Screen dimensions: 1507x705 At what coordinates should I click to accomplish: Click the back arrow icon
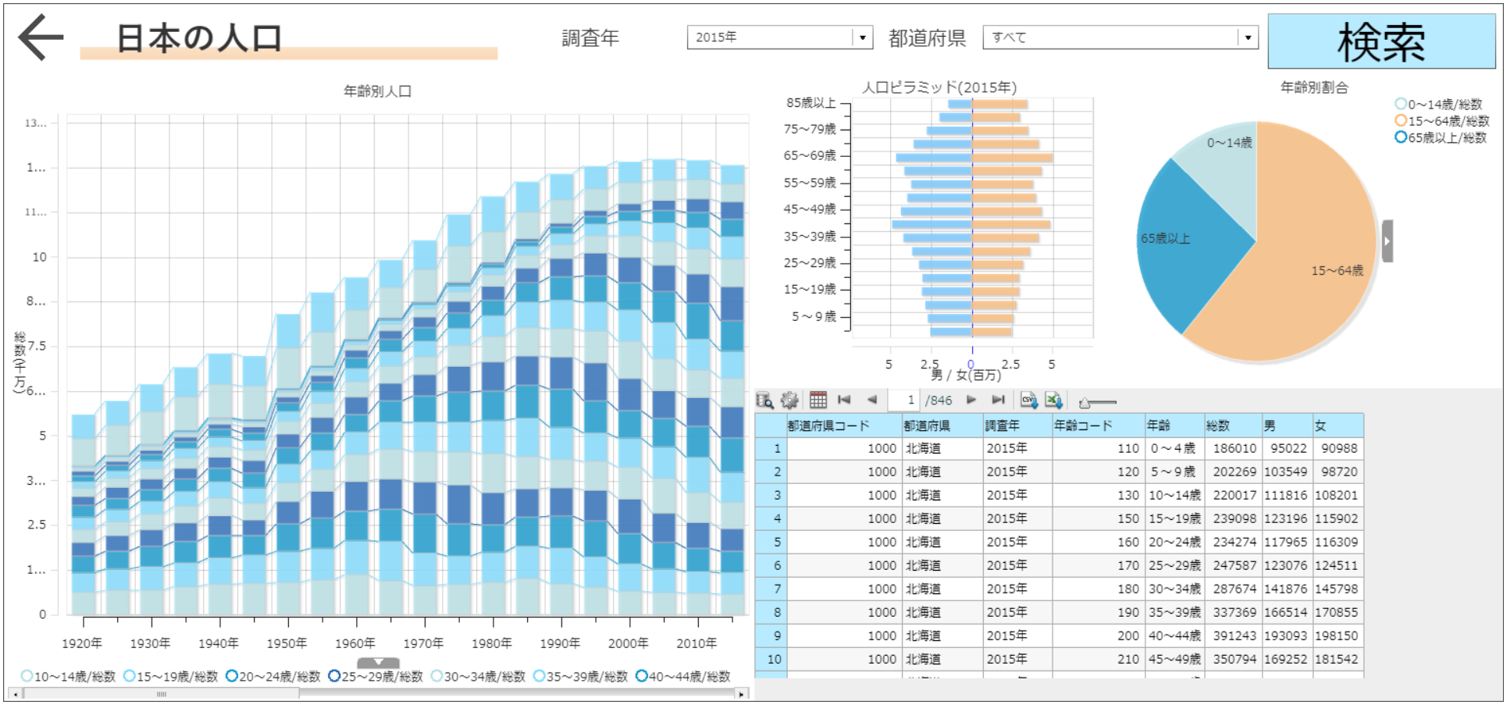tap(41, 38)
